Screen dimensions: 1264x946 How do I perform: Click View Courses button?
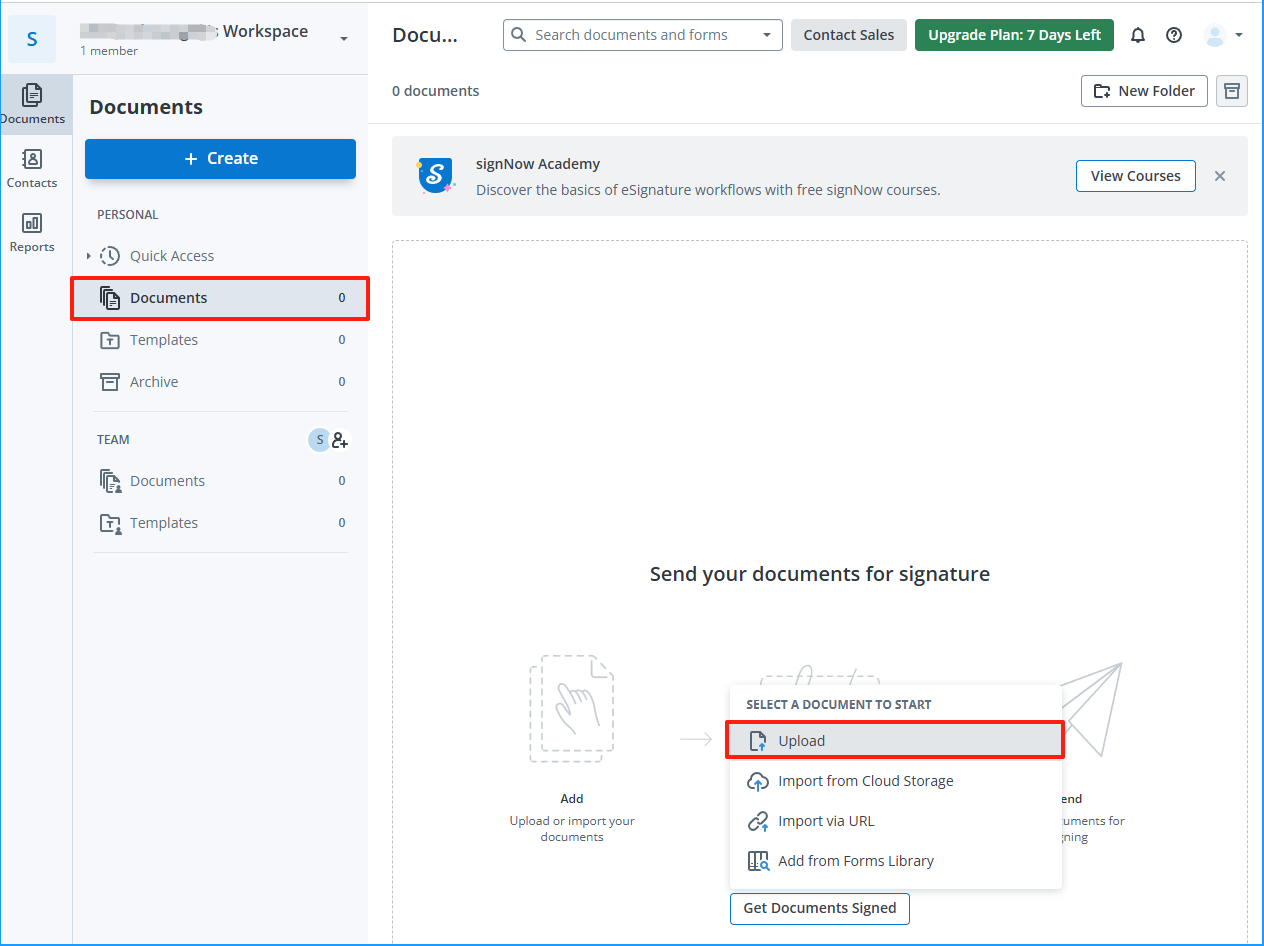[1136, 176]
